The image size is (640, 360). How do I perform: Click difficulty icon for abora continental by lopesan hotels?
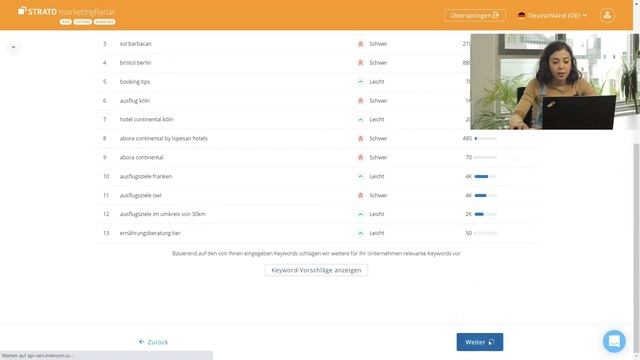360,139
